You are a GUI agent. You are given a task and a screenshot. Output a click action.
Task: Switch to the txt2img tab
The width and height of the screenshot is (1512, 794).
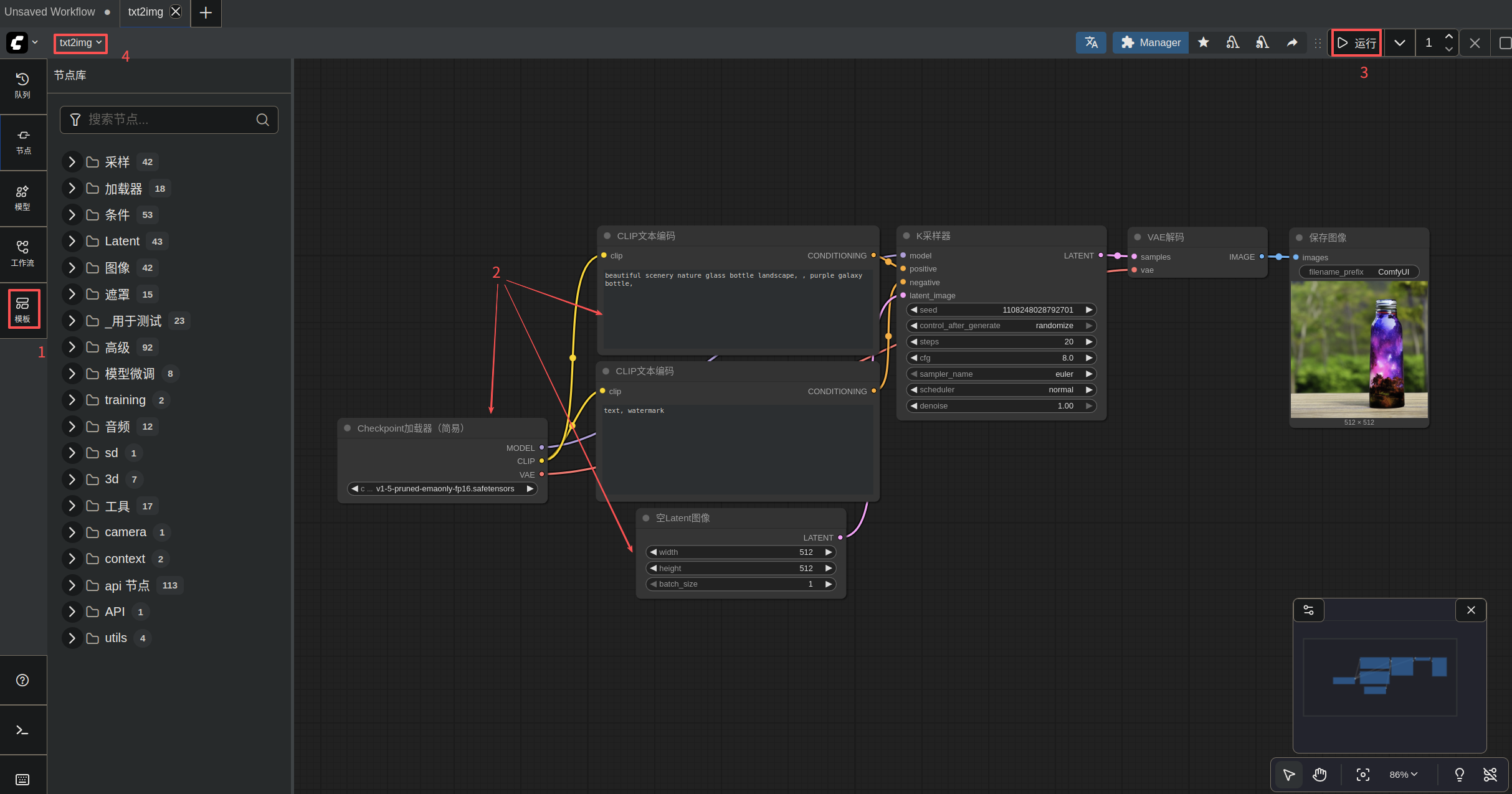145,12
